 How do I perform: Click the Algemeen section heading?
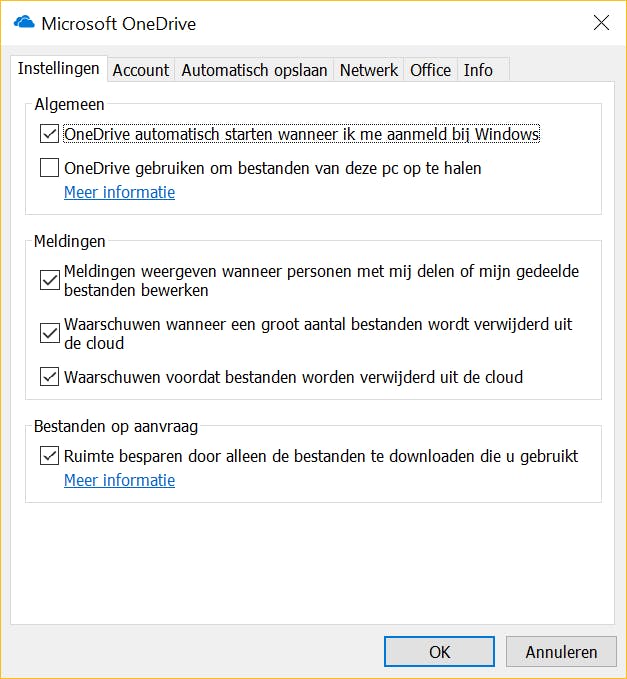point(69,104)
